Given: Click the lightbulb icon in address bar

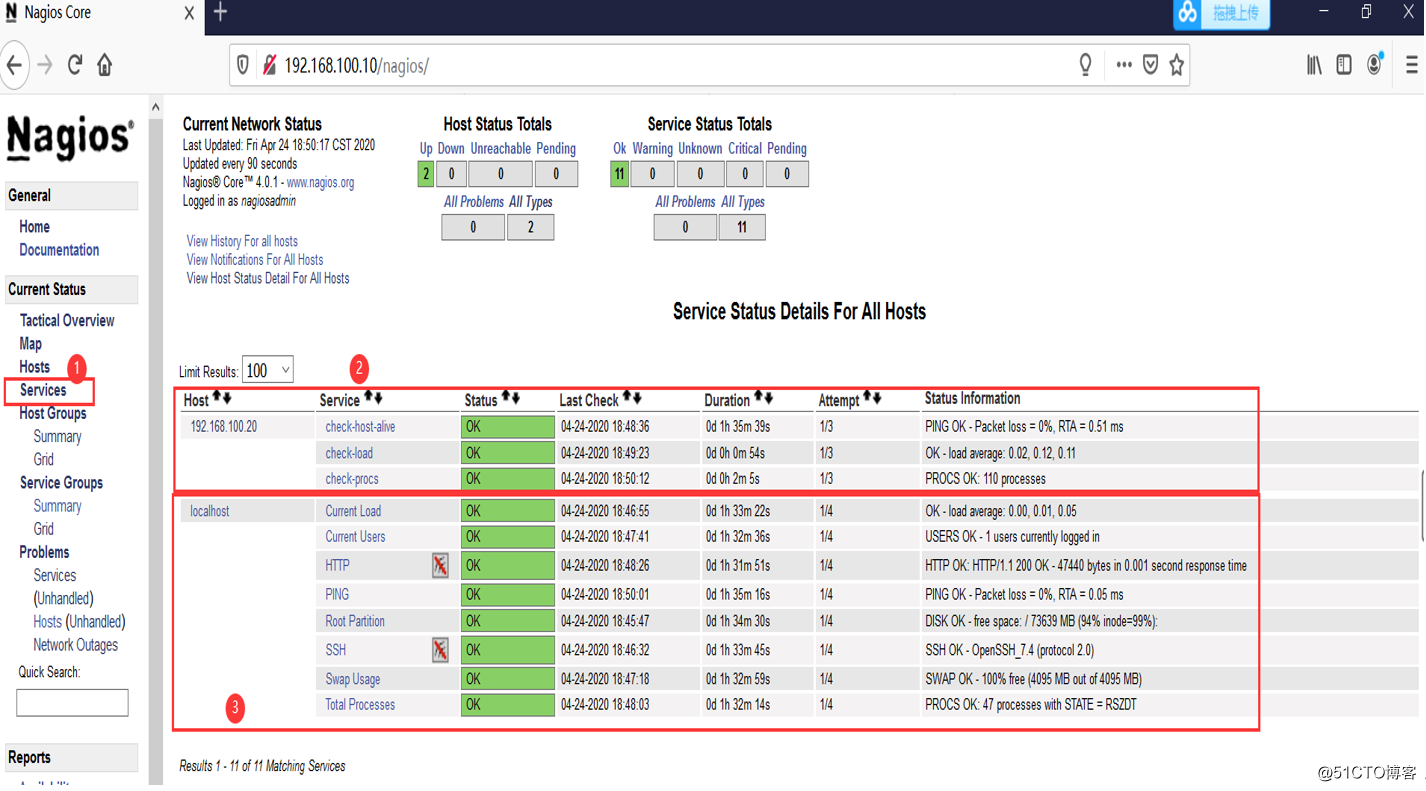Looking at the screenshot, I should coord(1085,66).
